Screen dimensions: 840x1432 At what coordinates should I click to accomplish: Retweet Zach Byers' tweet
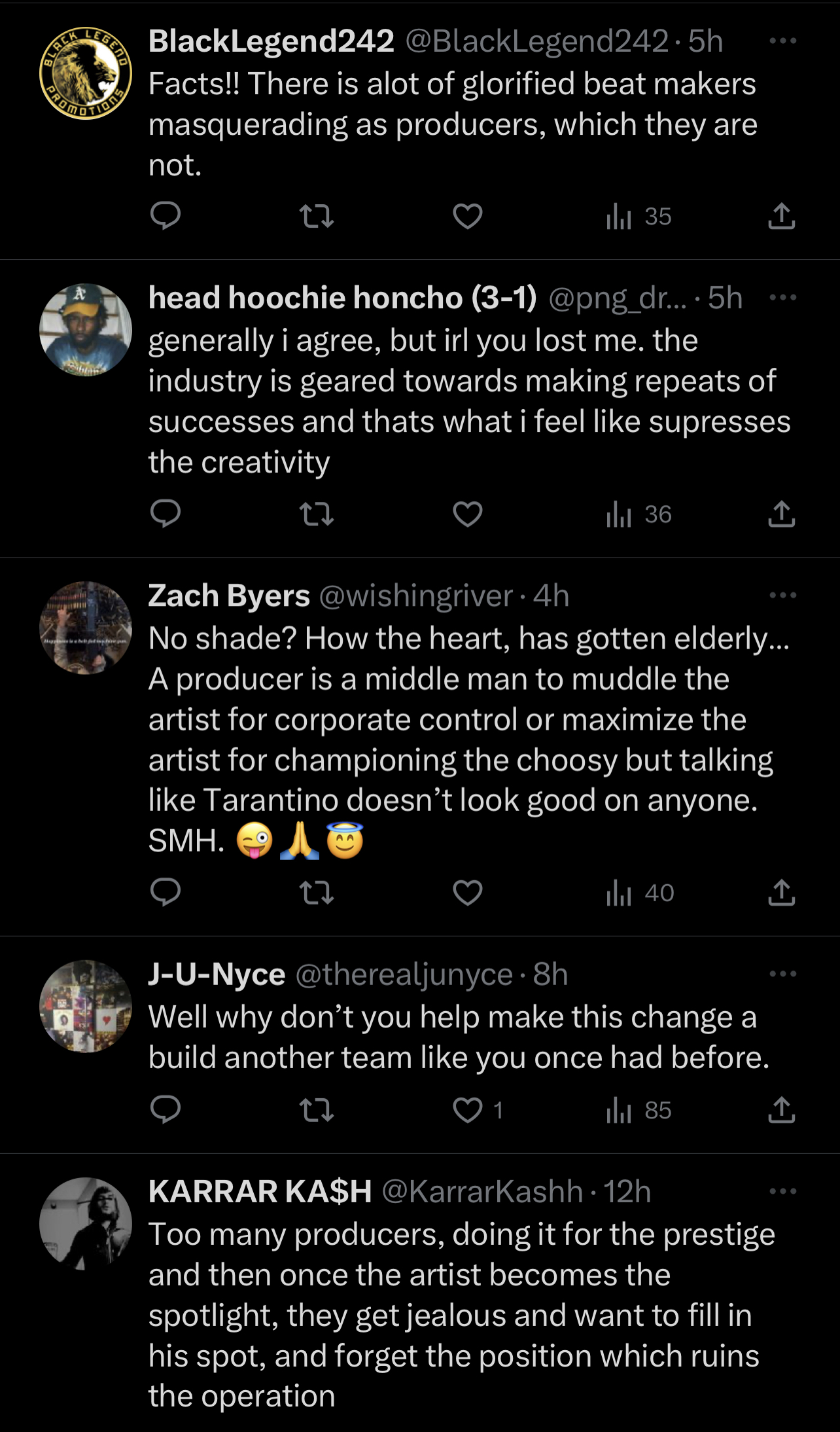pos(316,893)
